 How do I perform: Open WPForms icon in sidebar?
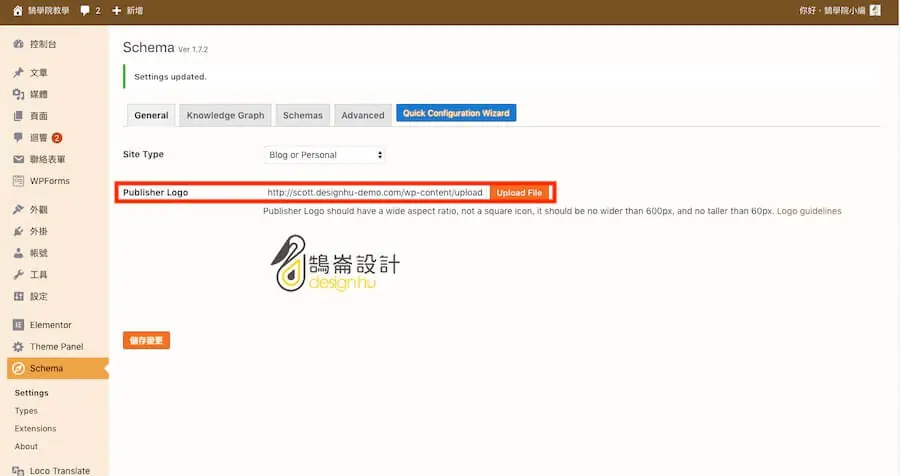point(18,181)
